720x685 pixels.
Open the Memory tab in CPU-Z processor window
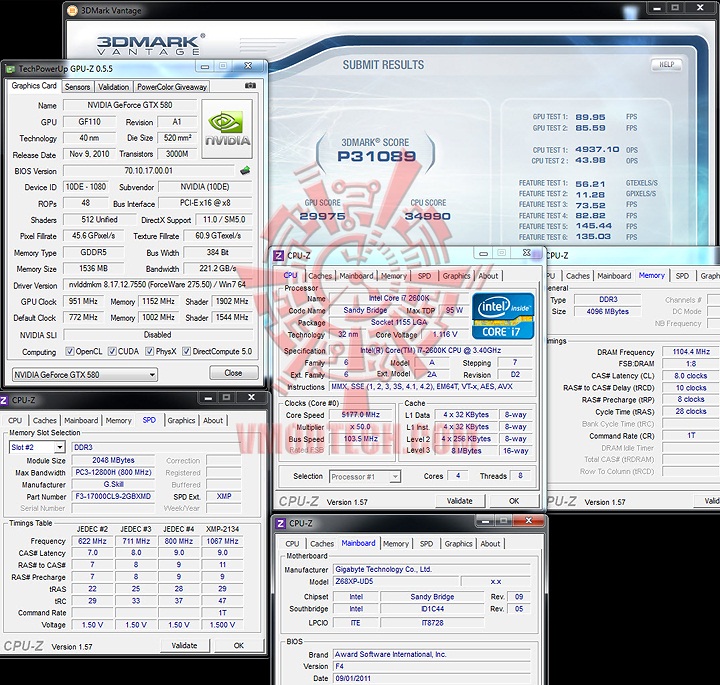(394, 276)
